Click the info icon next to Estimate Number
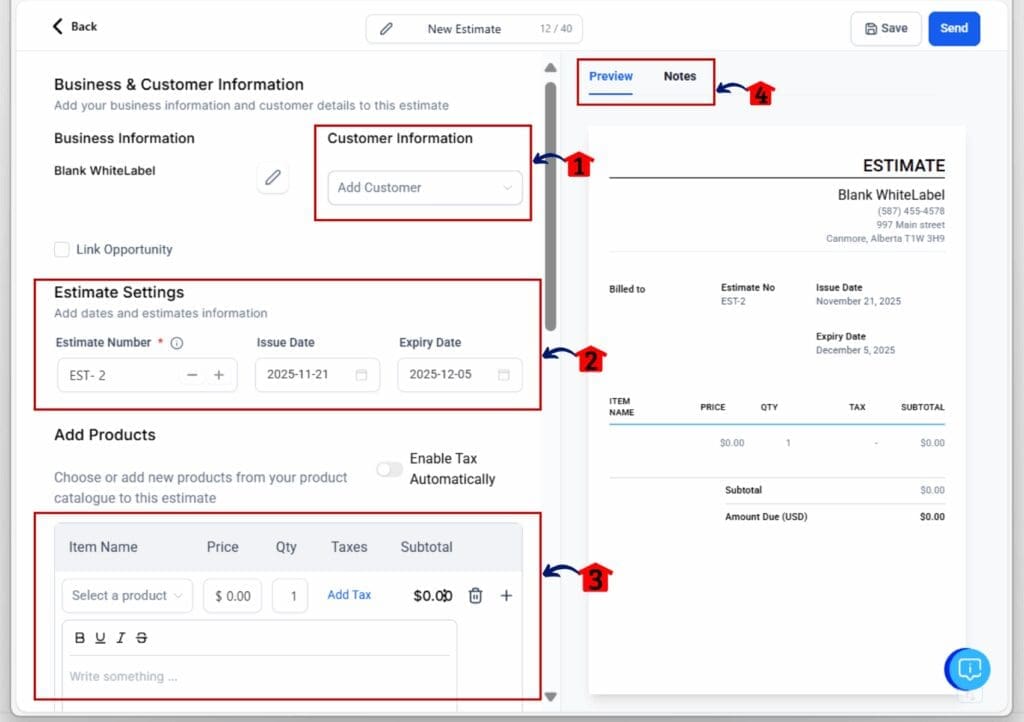The height and width of the screenshot is (722, 1024). (177, 343)
